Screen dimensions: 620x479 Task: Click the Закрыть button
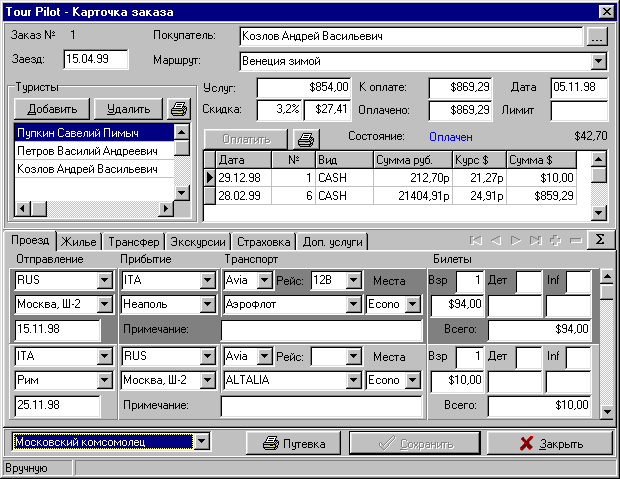pos(550,443)
